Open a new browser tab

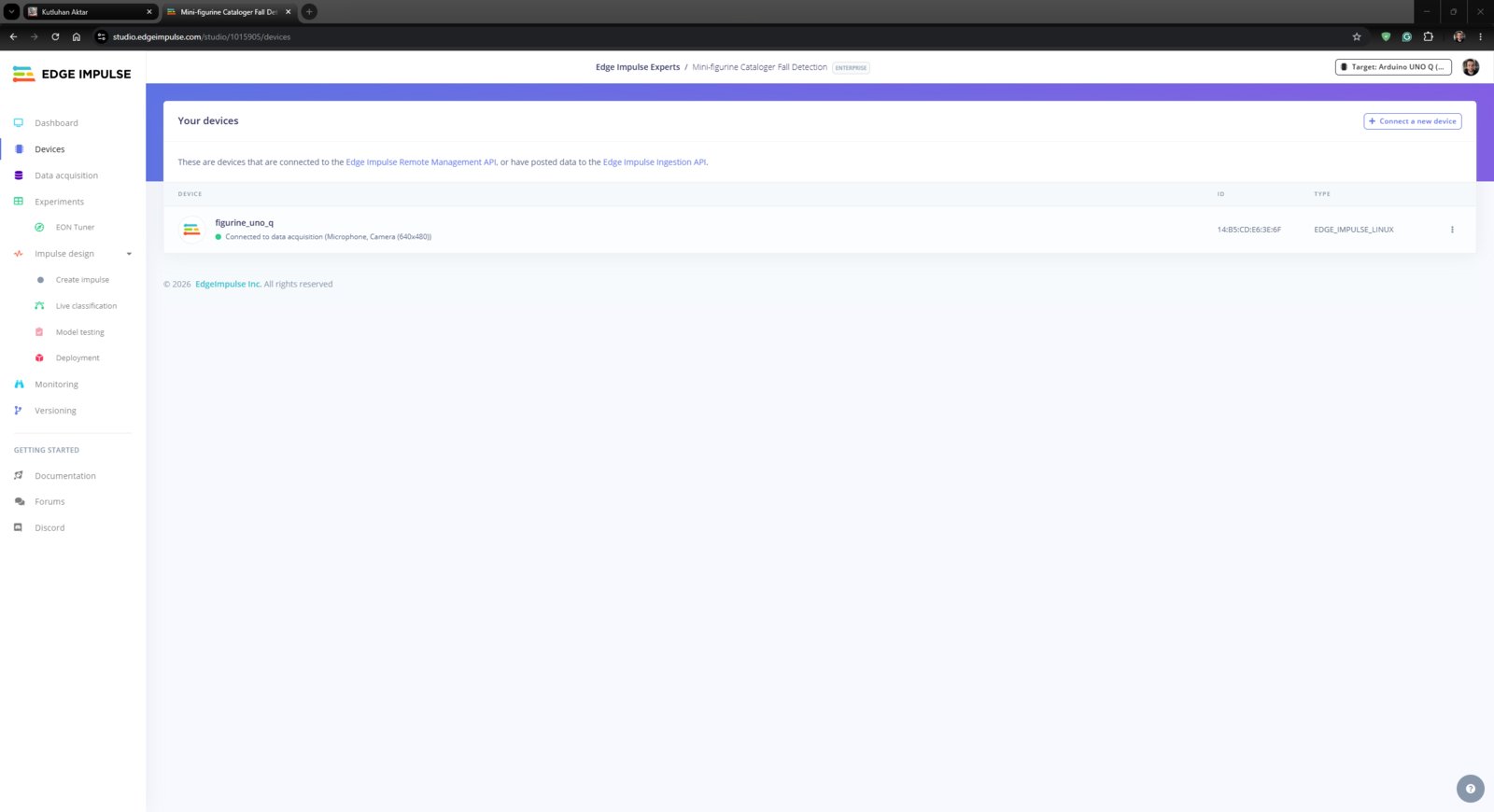point(309,12)
